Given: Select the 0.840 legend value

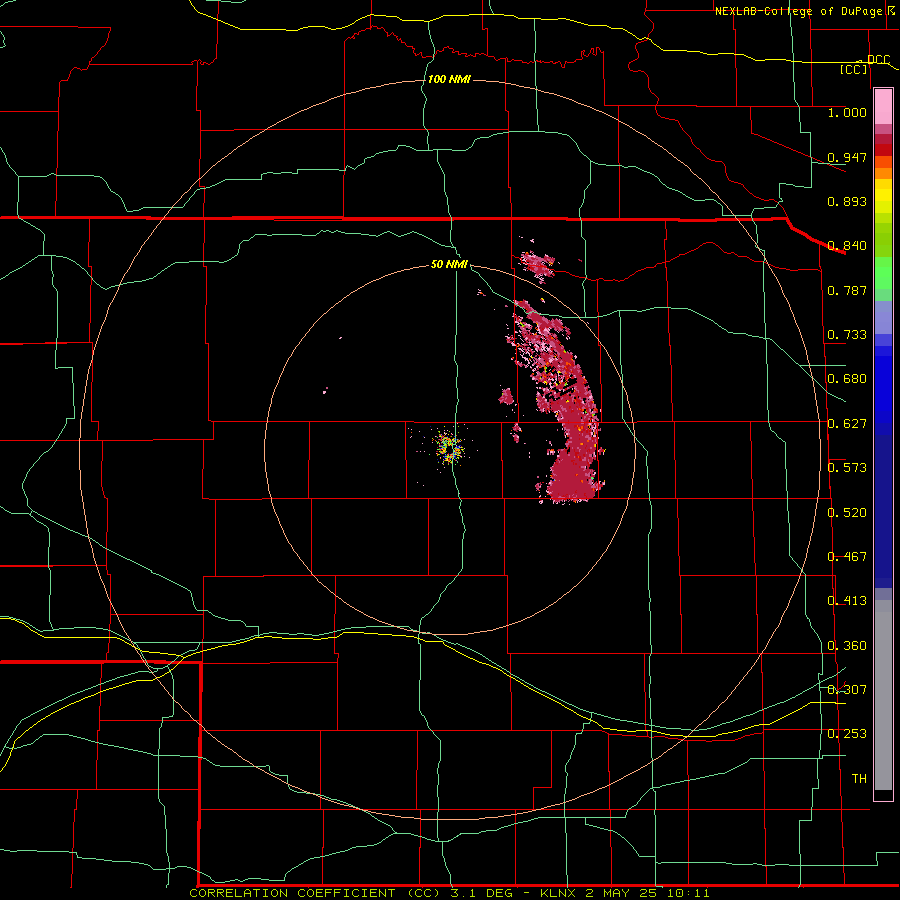Looking at the screenshot, I should pyautogui.click(x=847, y=246).
